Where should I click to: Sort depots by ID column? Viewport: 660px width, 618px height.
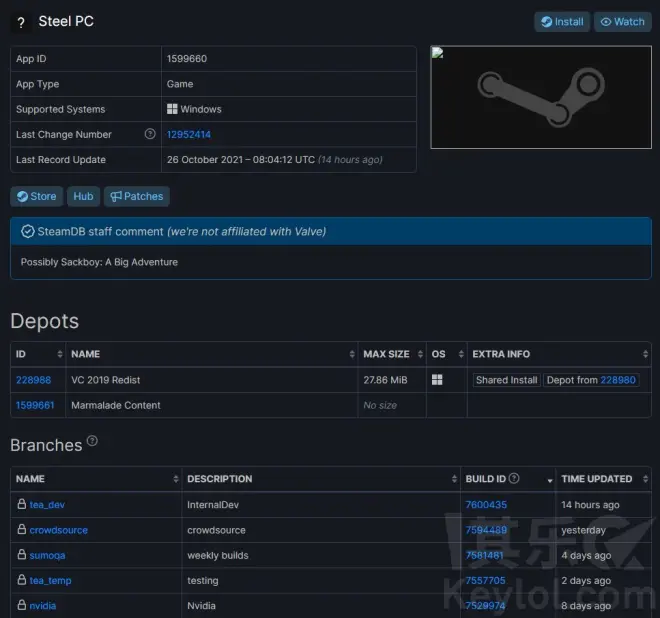click(x=38, y=354)
